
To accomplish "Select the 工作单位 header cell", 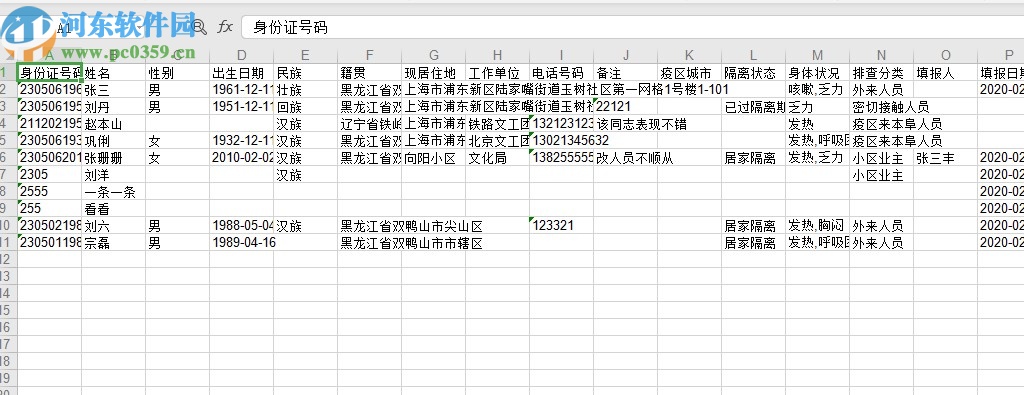I will [498, 72].
